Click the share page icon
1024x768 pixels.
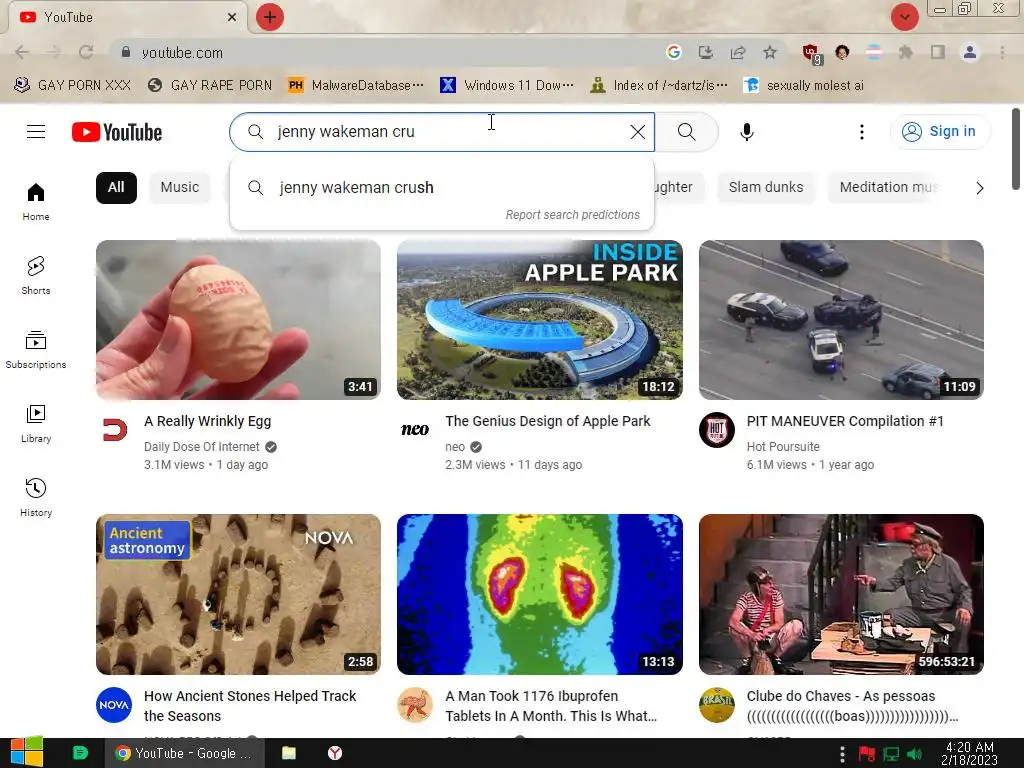pyautogui.click(x=738, y=52)
